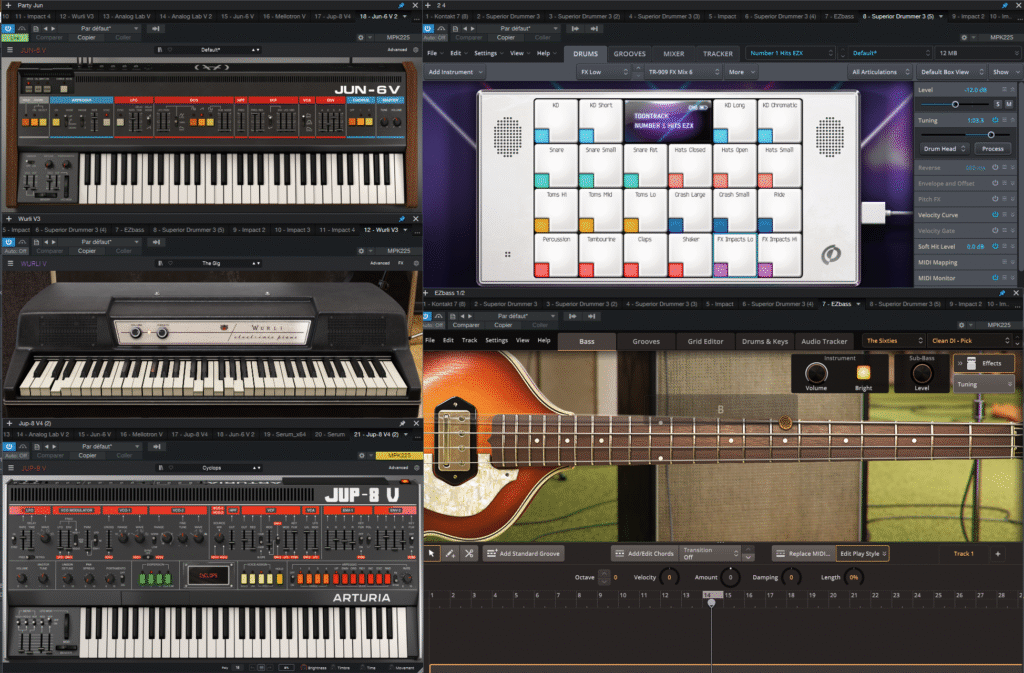This screenshot has height=673, width=1024.
Task: Click the MIDI Mapping menu icon
Action: (x=1004, y=262)
